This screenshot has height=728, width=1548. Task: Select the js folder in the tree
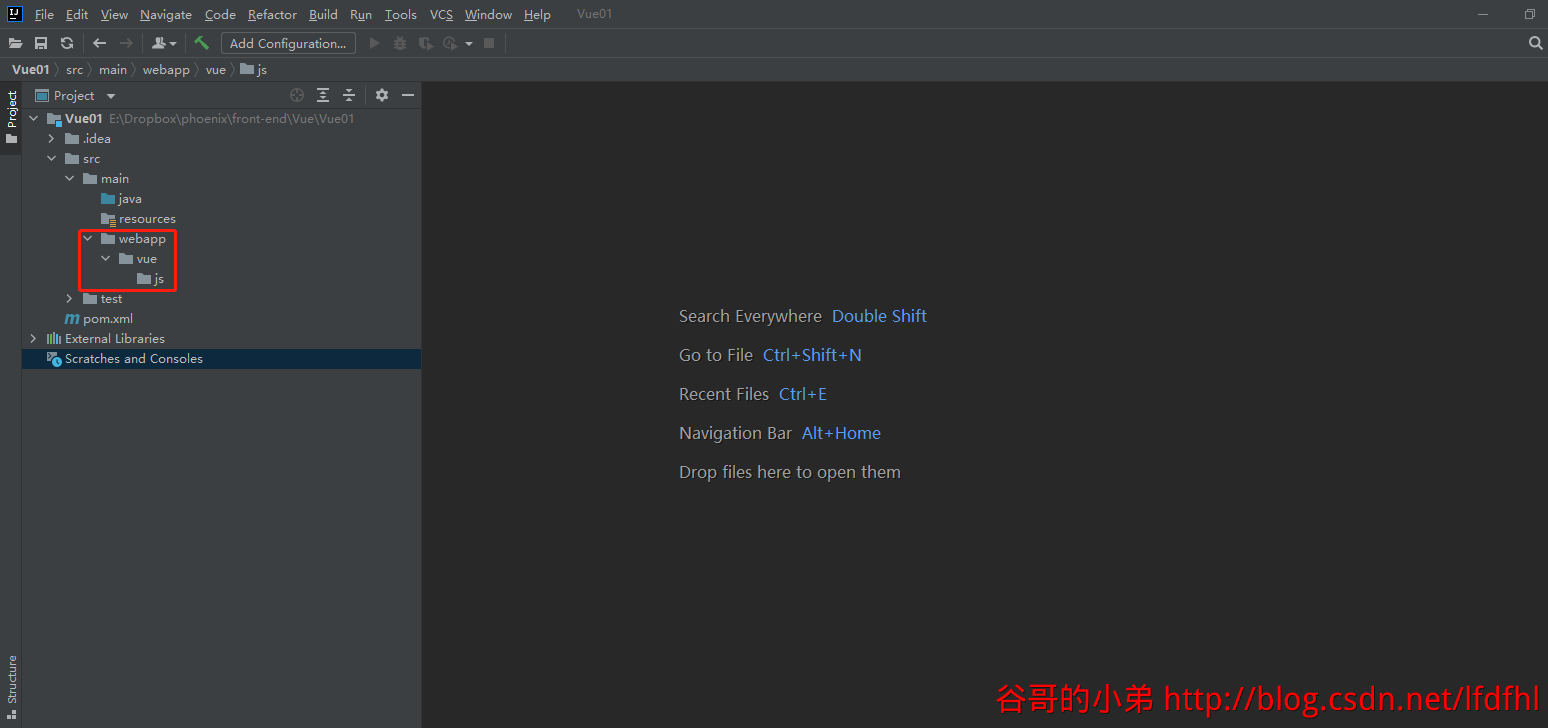click(x=158, y=279)
